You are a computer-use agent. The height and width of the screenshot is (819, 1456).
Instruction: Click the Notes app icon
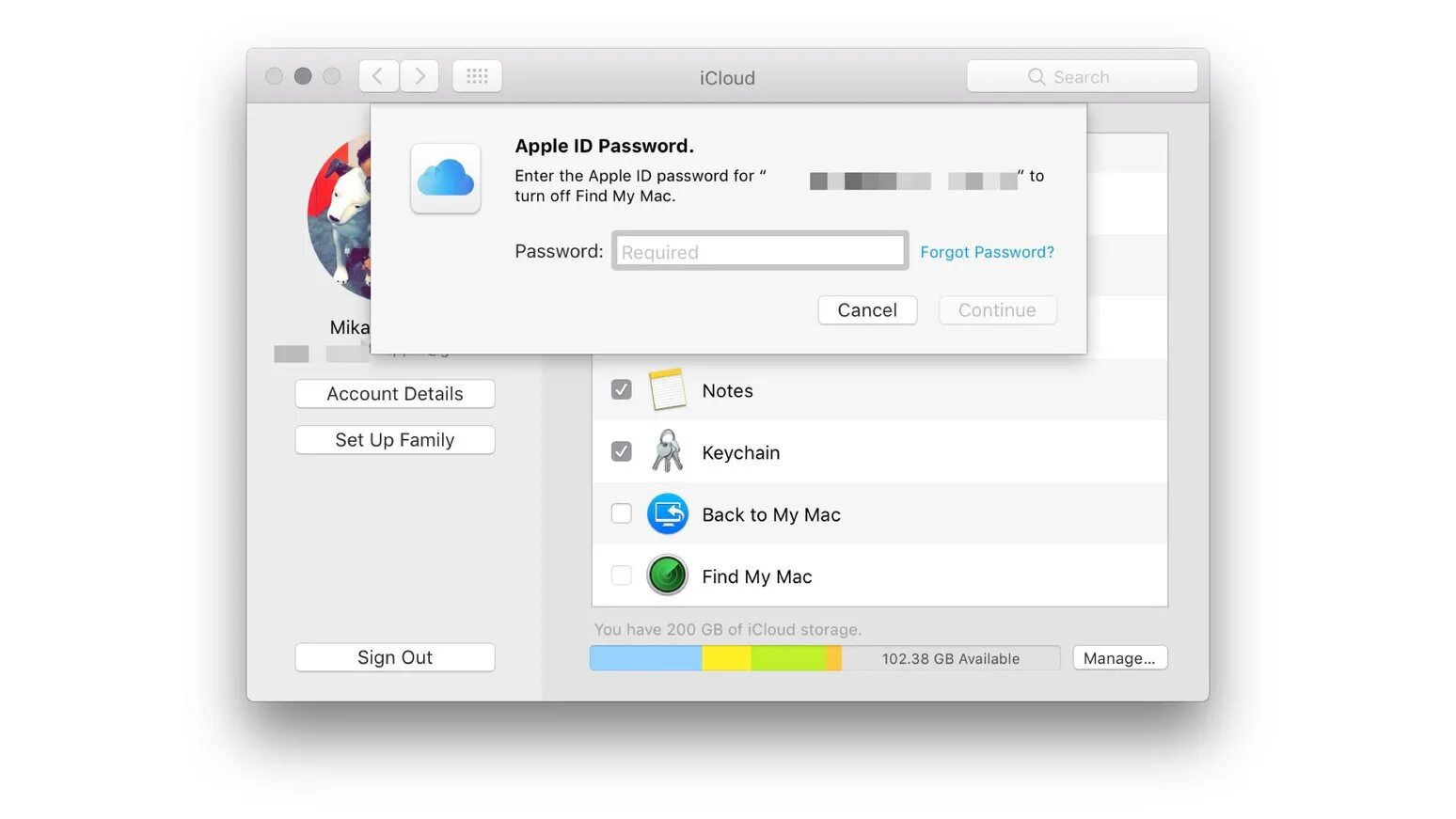coord(667,389)
